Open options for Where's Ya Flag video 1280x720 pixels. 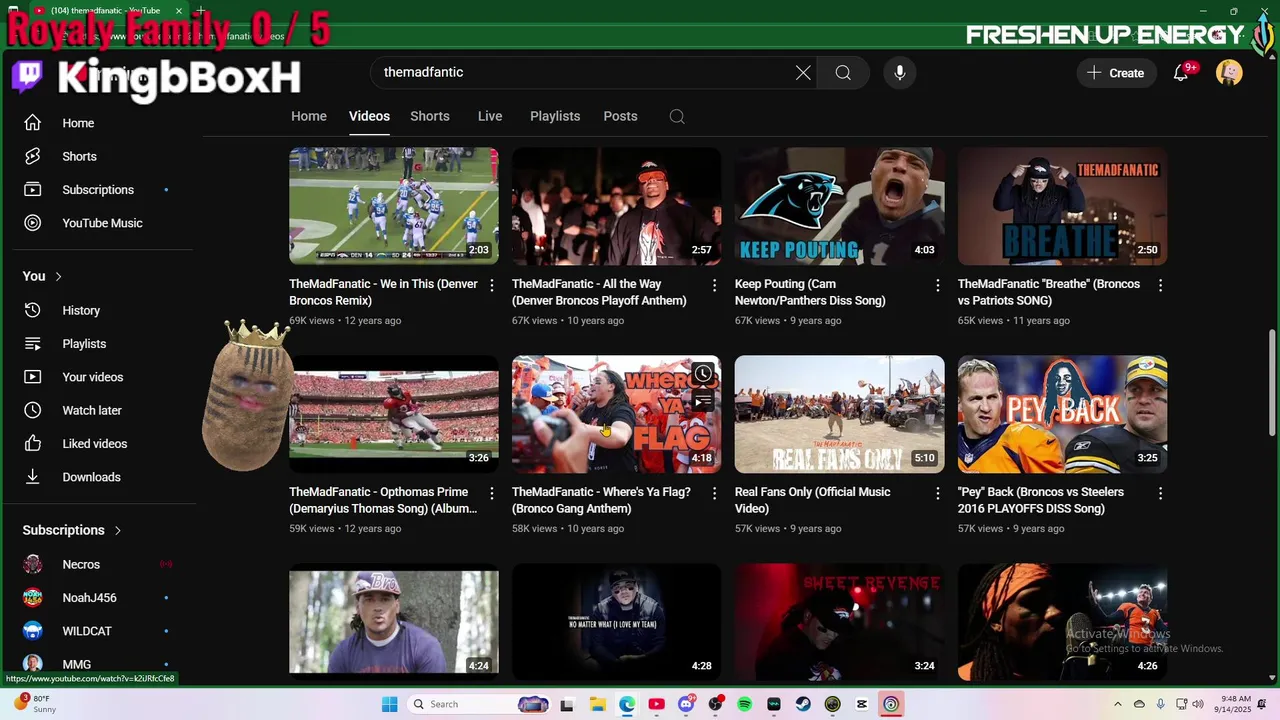pos(714,493)
